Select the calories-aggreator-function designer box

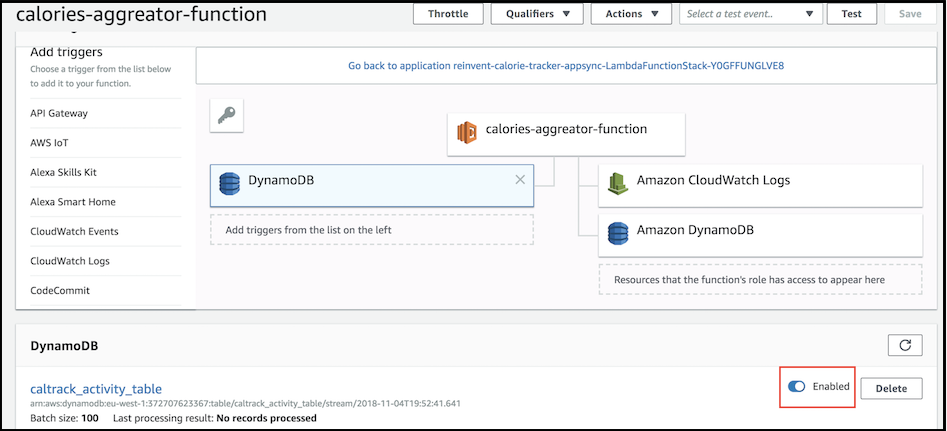pyautogui.click(x=567, y=134)
